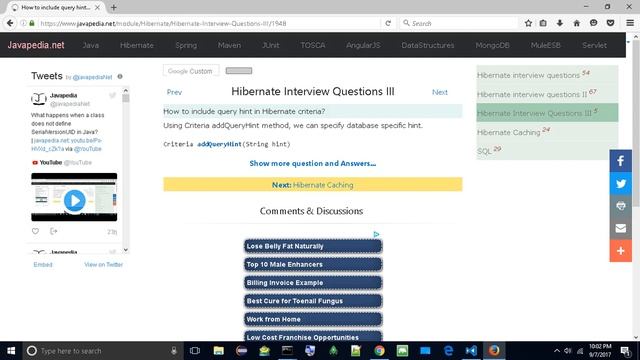The image size is (640, 360).
Task: Click the Google Custom search input field
Action: 191,71
